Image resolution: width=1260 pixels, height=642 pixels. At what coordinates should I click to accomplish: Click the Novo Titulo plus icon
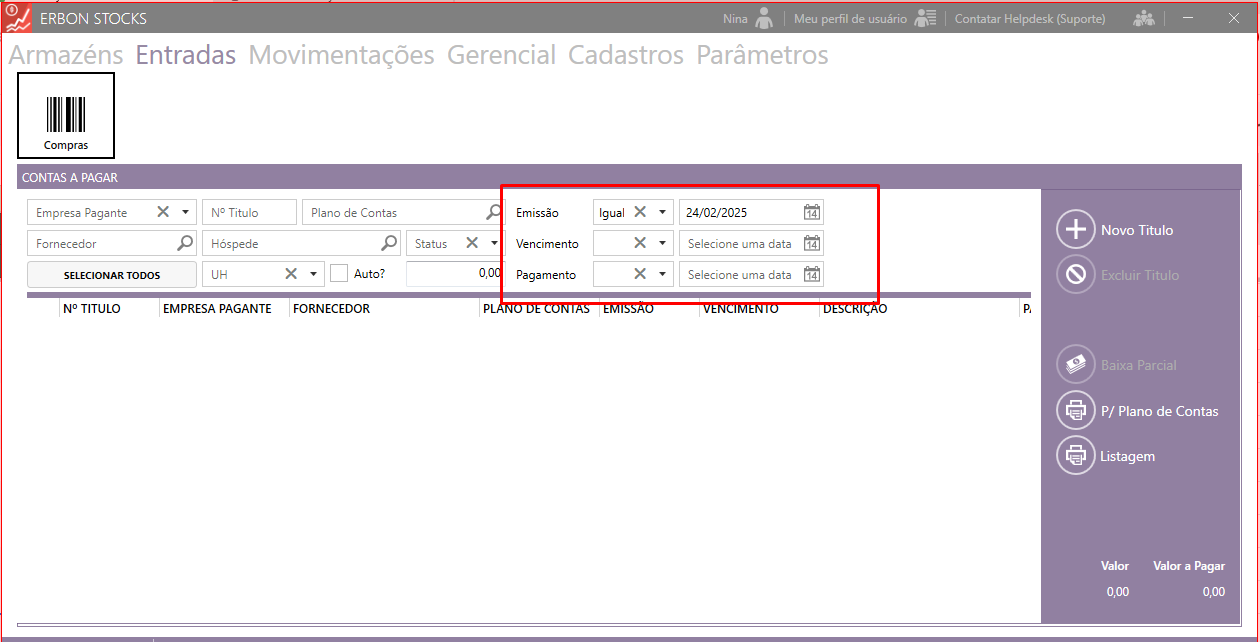[x=1076, y=230]
